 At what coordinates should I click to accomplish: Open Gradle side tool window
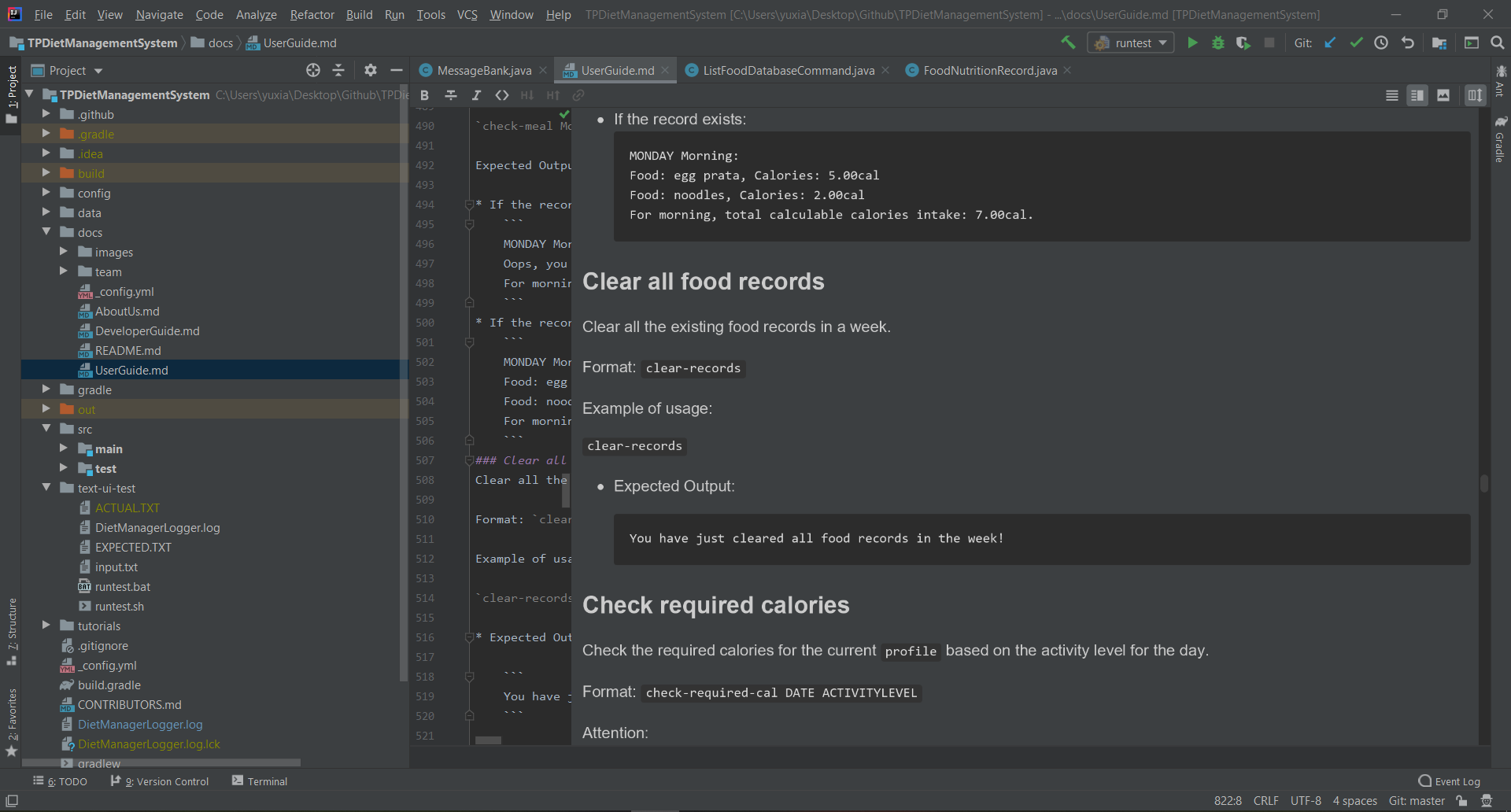tap(1501, 140)
